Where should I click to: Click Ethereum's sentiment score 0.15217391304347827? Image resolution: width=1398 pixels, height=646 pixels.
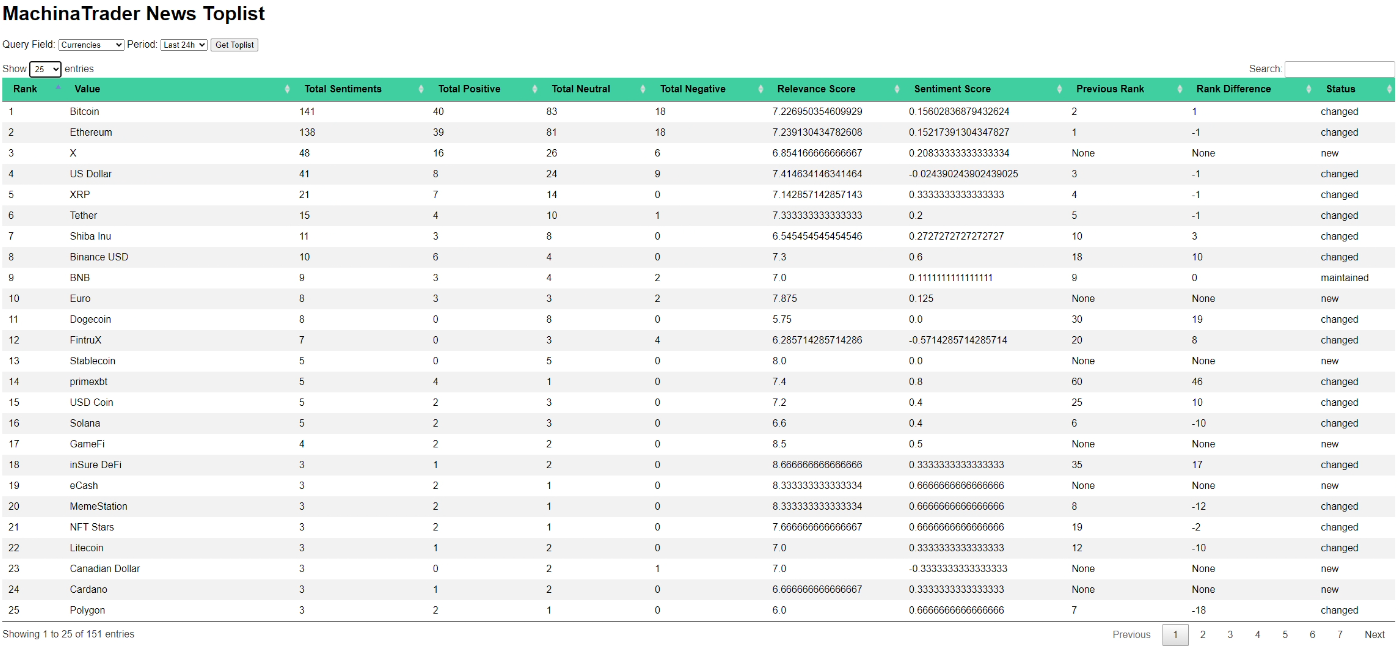pyautogui.click(x=959, y=133)
